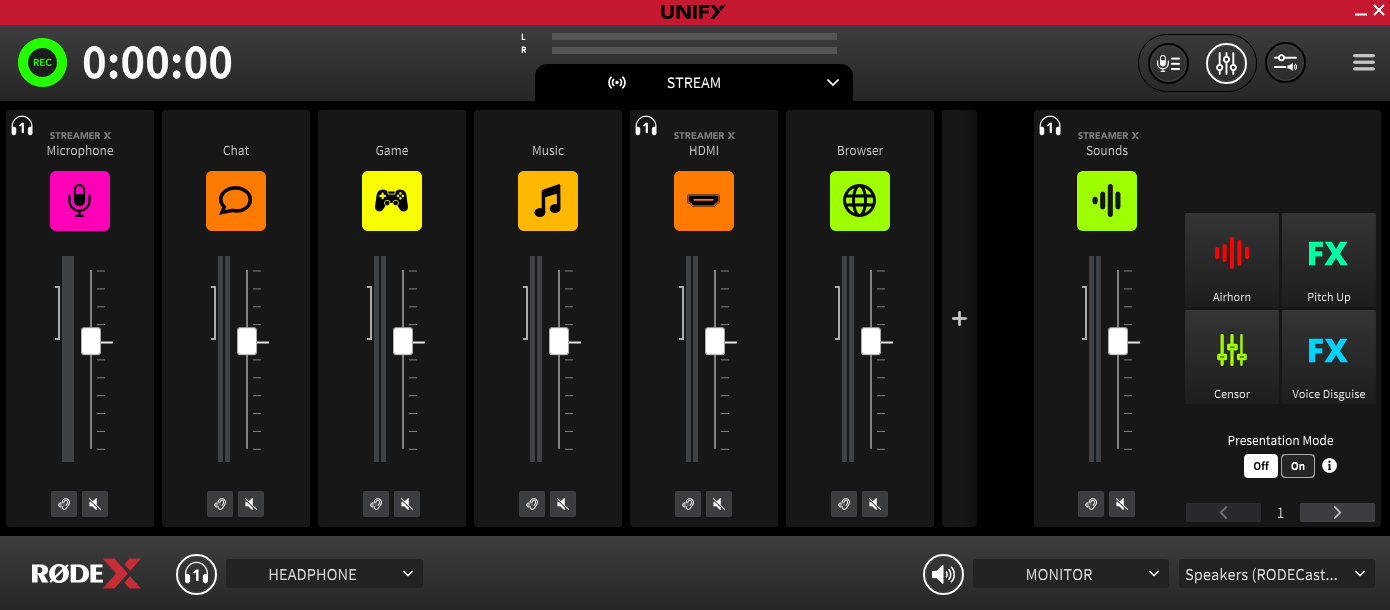Add a new channel with the plus button
Viewport: 1390px width, 610px height.
tap(959, 318)
